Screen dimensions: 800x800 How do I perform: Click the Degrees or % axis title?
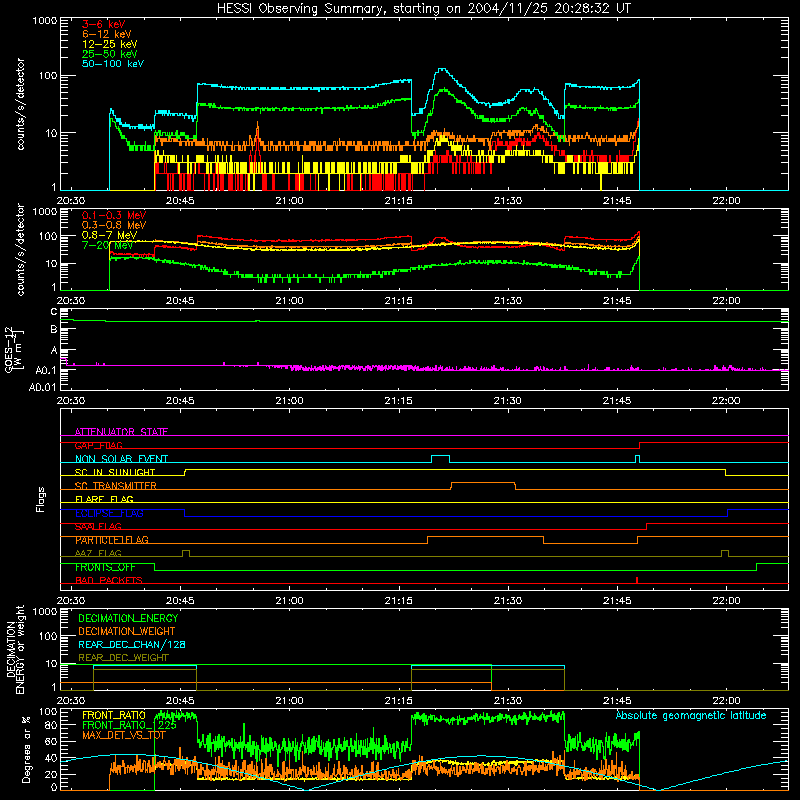26,749
